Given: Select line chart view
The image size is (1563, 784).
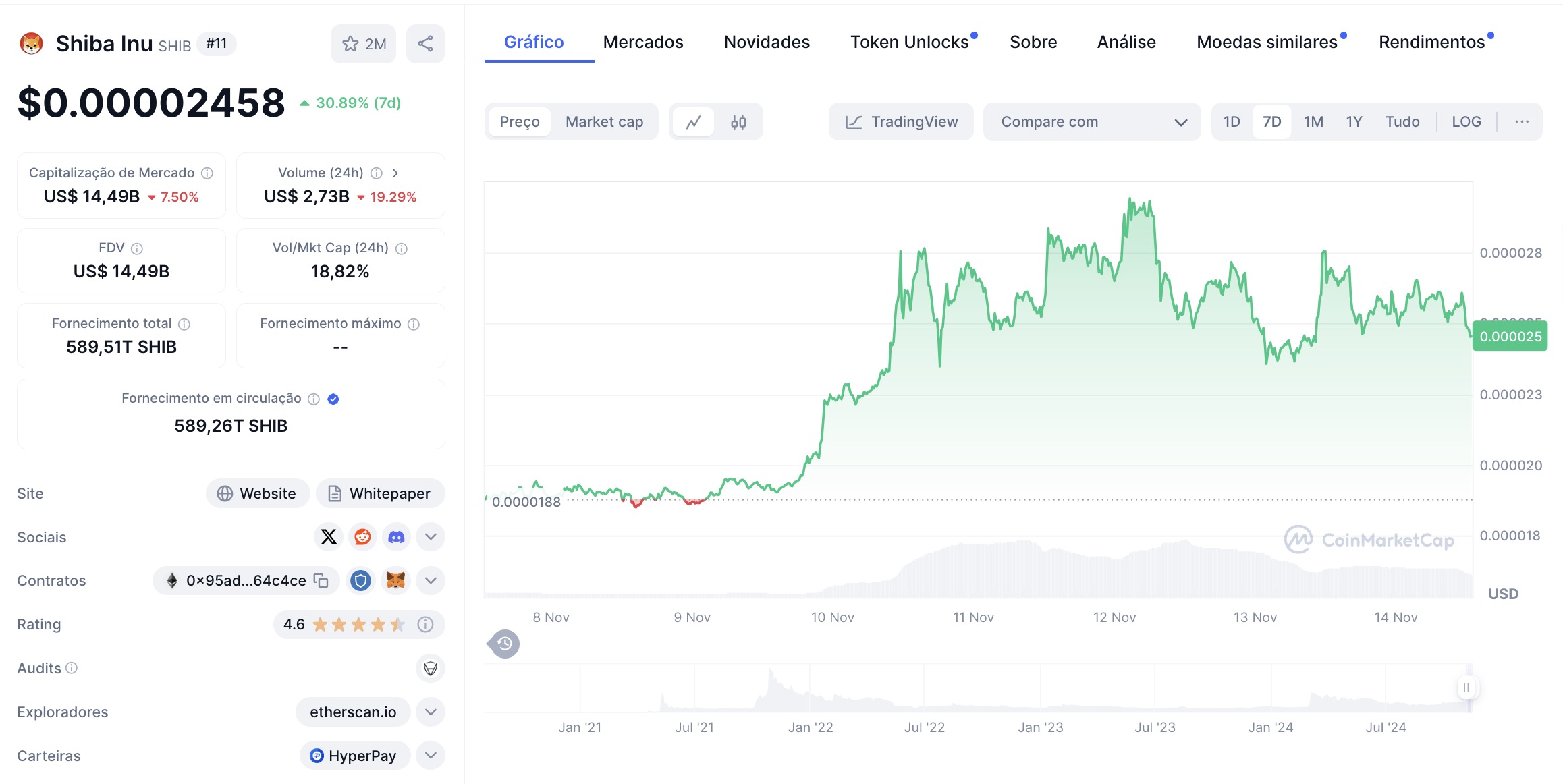Looking at the screenshot, I should click(x=694, y=122).
